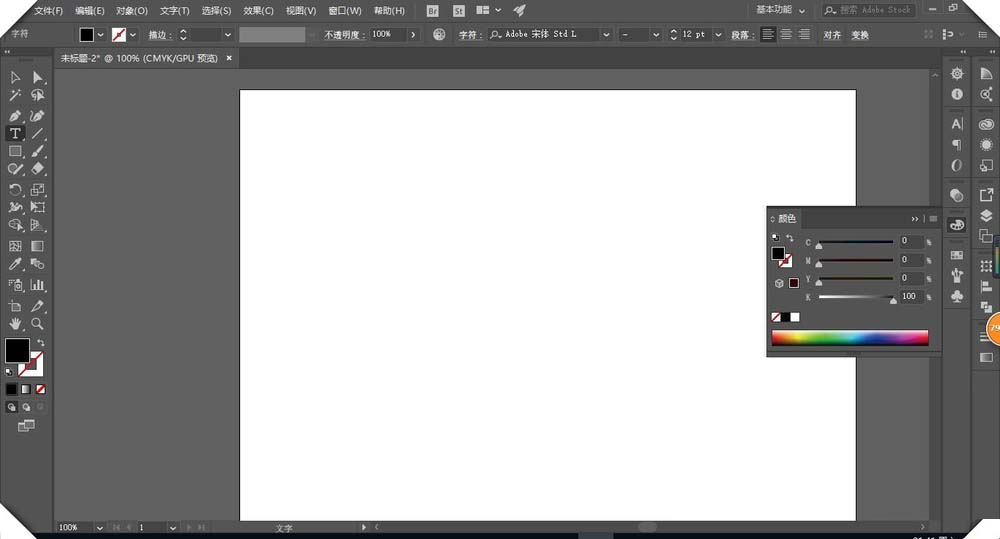Image resolution: width=1000 pixels, height=539 pixels.
Task: Open the 对象(O) menu
Action: click(x=132, y=11)
